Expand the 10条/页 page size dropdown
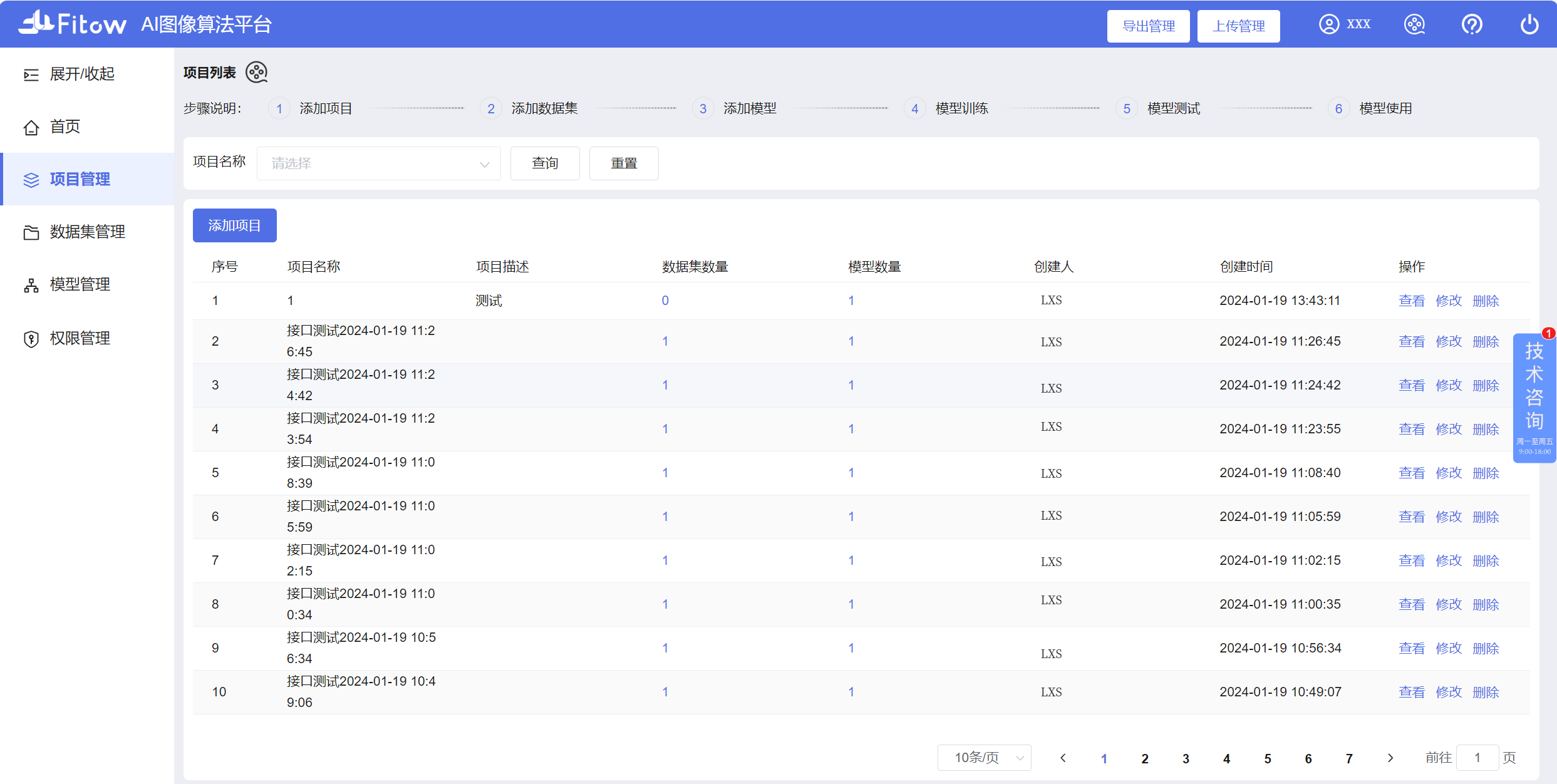The height and width of the screenshot is (784, 1557). pyautogui.click(x=985, y=758)
